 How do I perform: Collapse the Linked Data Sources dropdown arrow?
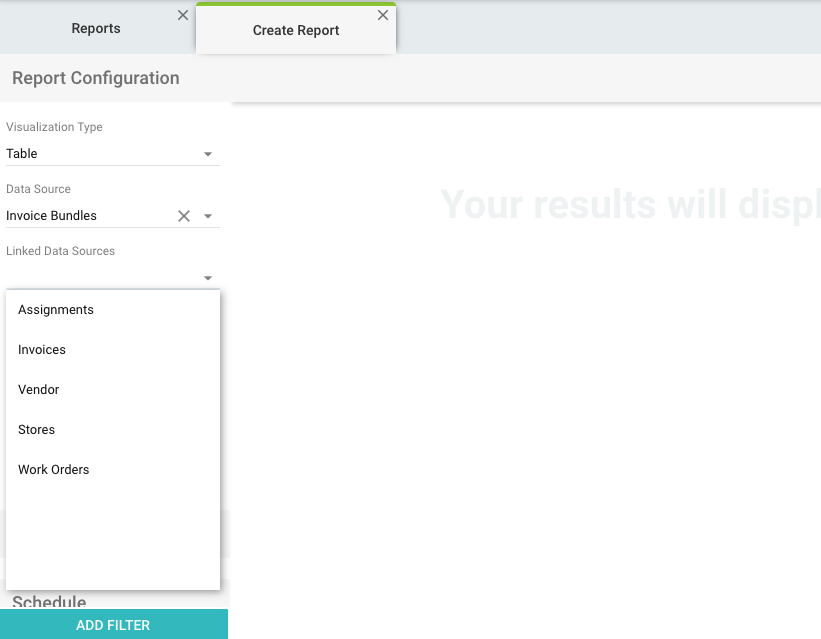pos(208,278)
